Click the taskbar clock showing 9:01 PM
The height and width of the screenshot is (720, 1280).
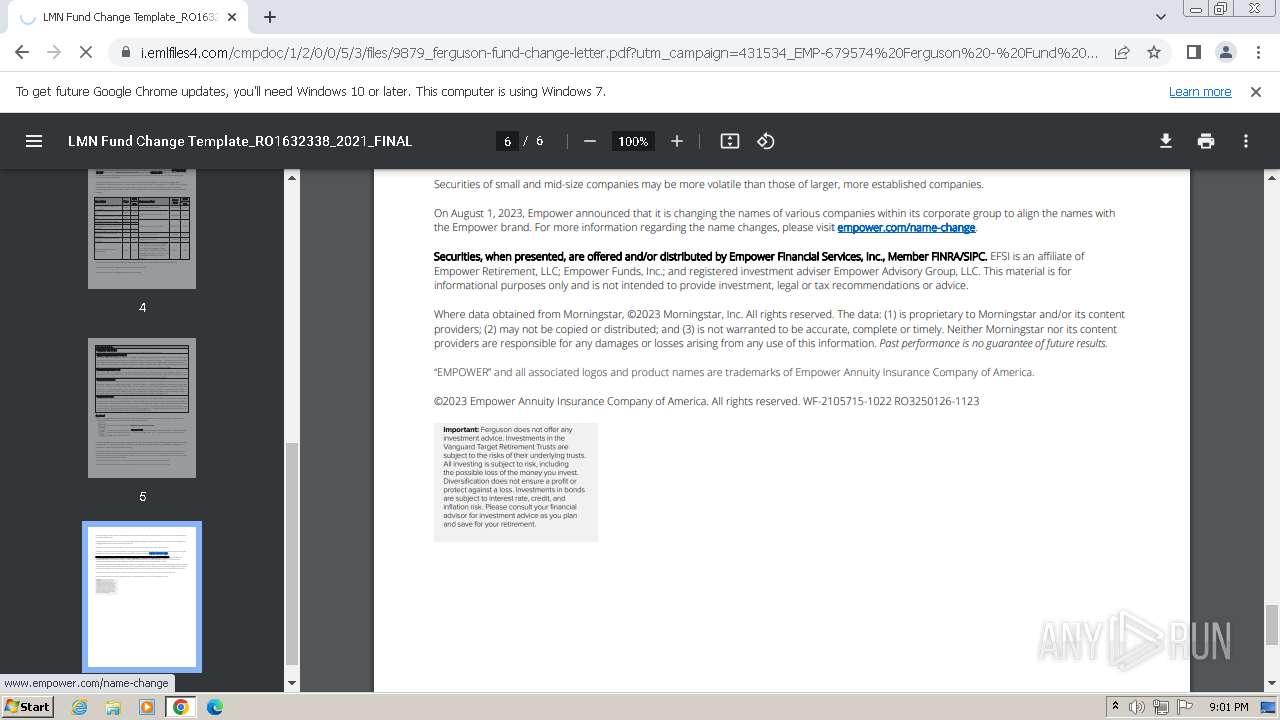(x=1228, y=707)
